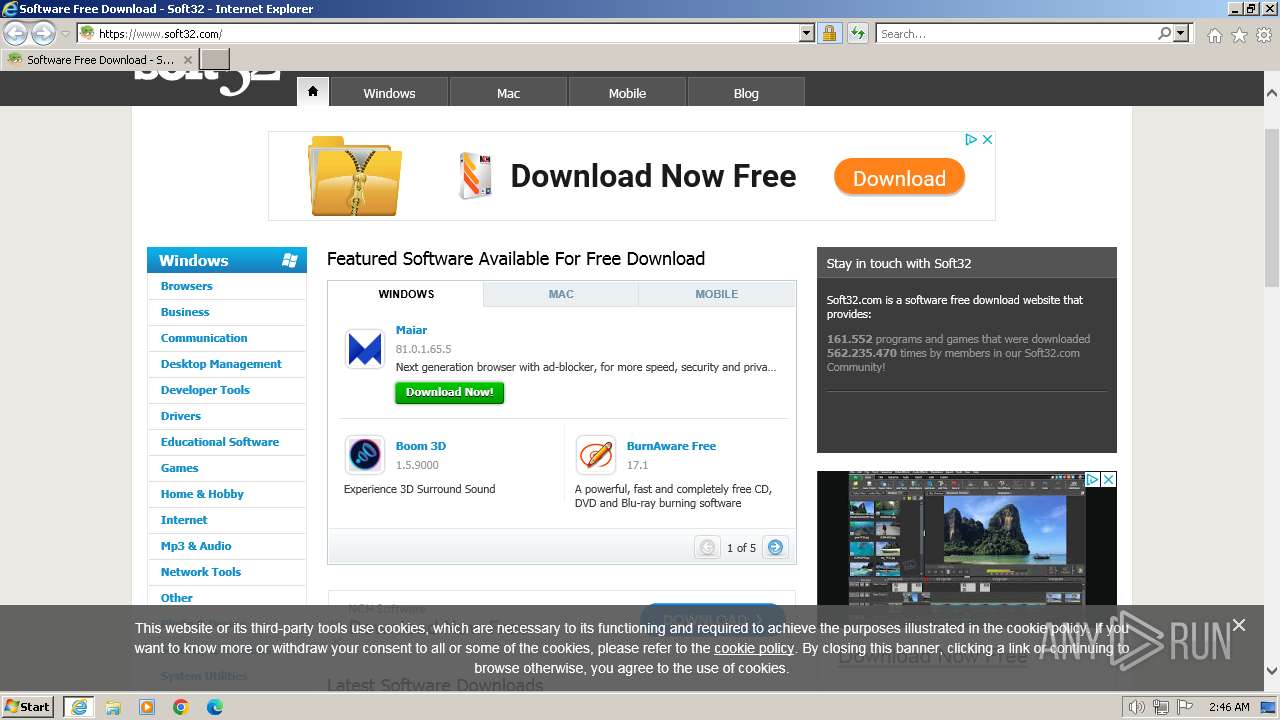Open the Communication category
The height and width of the screenshot is (720, 1280).
[204, 338]
